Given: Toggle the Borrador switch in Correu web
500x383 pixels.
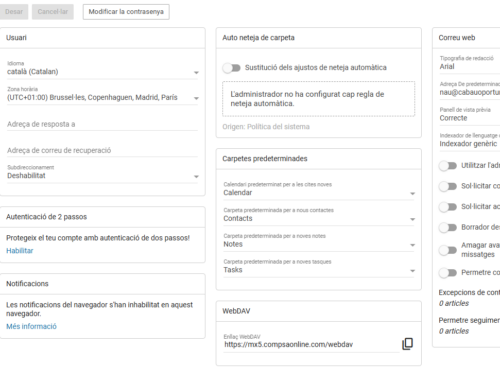Looking at the screenshot, I should tap(448, 228).
